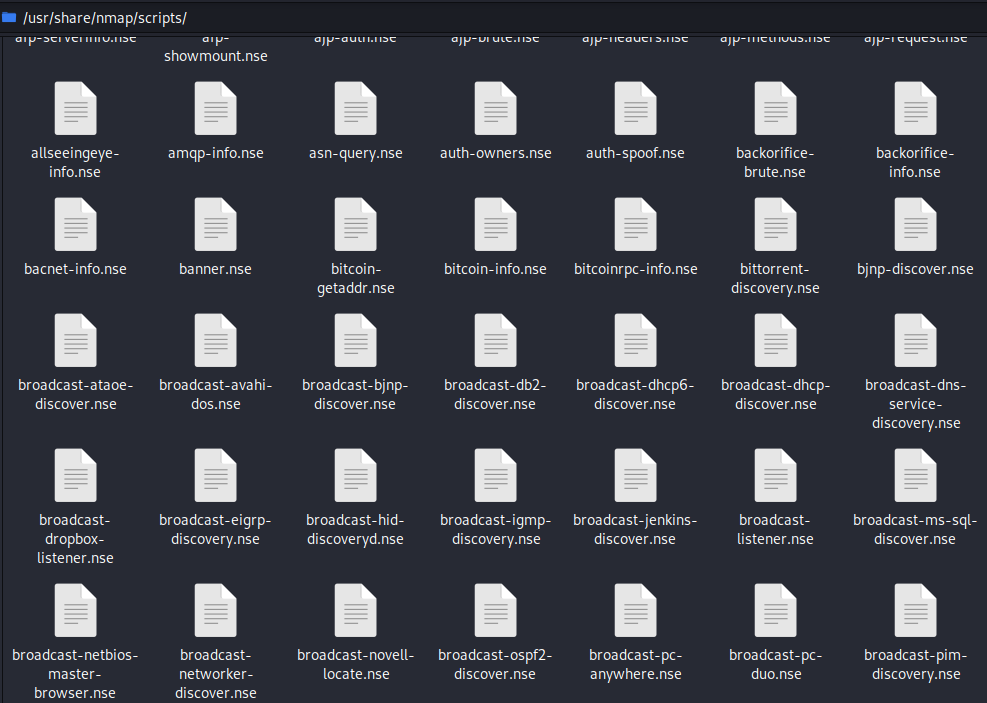Select the broadcast-igmp-discovery.nse file icon
This screenshot has width=987, height=703.
[x=495, y=475]
